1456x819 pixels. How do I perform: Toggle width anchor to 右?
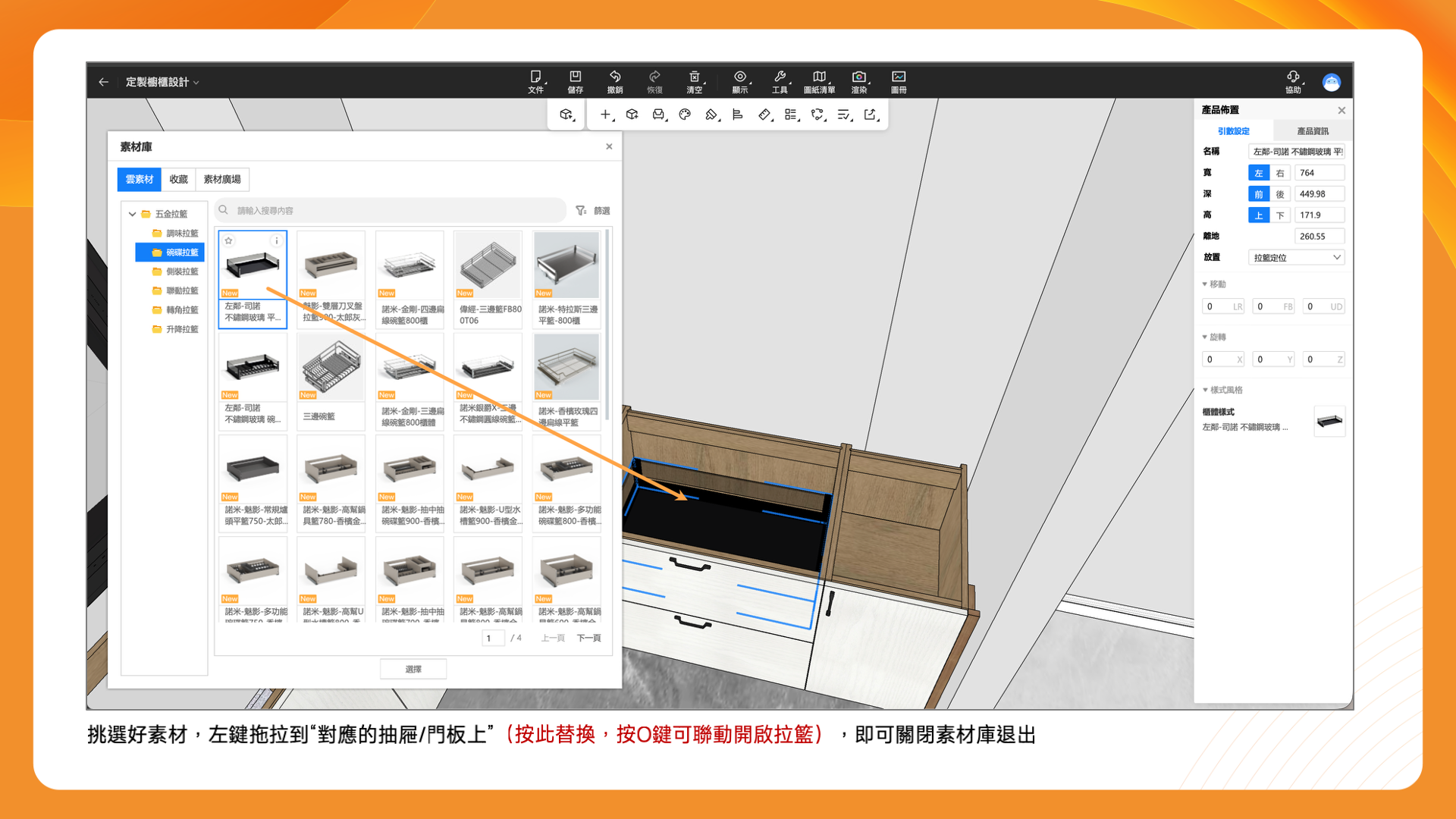tap(1280, 173)
